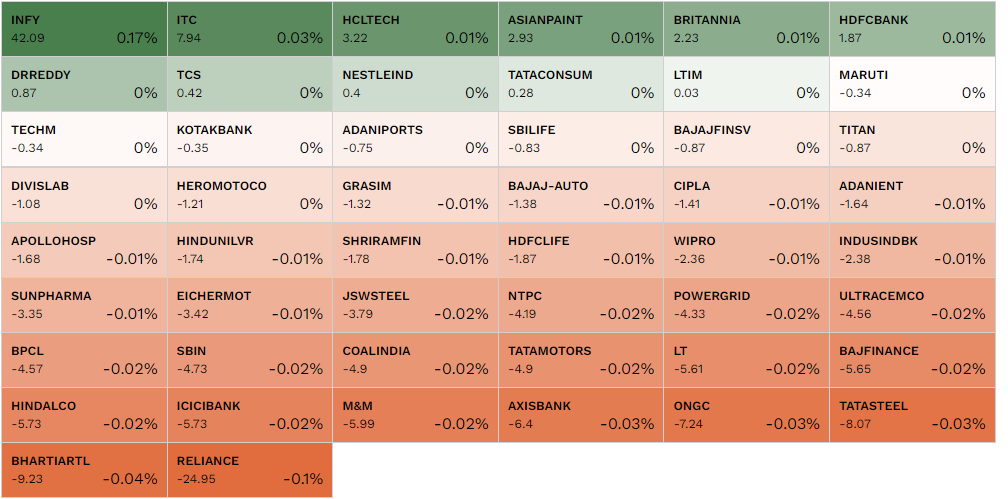
Task: Open the POWERGRID heatmap cell
Action: (x=746, y=305)
